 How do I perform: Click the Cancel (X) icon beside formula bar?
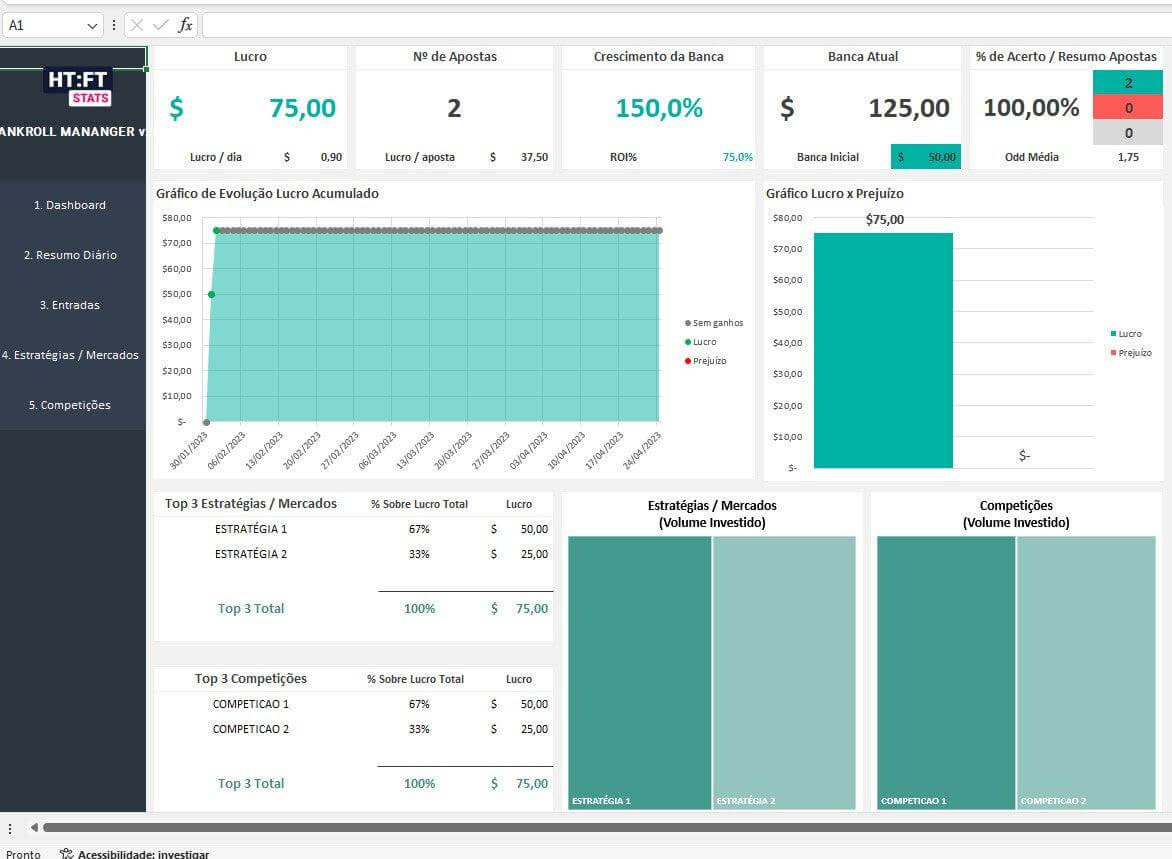[135, 25]
